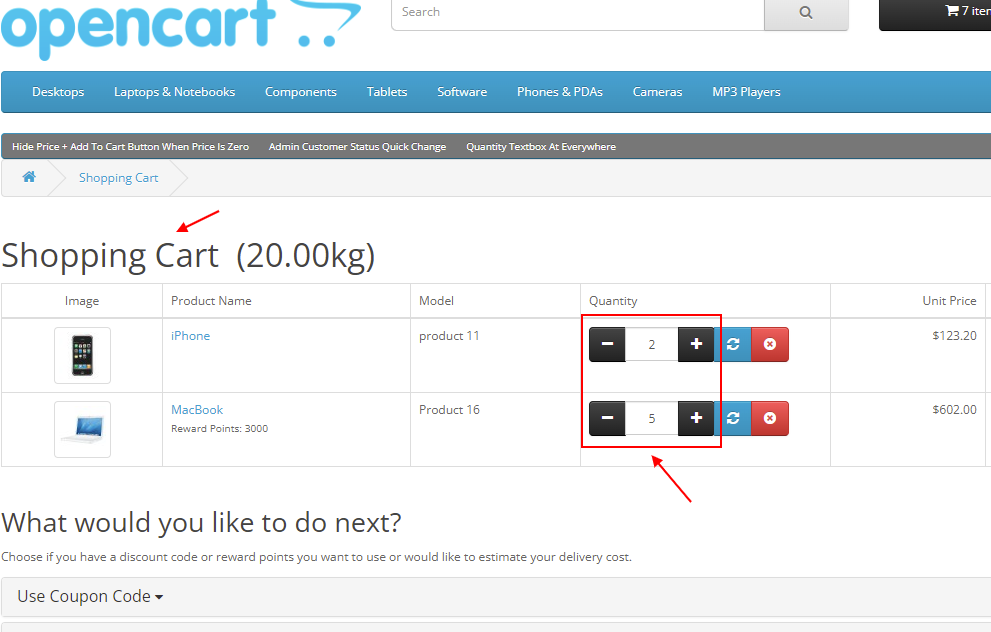Open the iPhone product link
Viewport: 991px width, 632px height.
click(190, 336)
